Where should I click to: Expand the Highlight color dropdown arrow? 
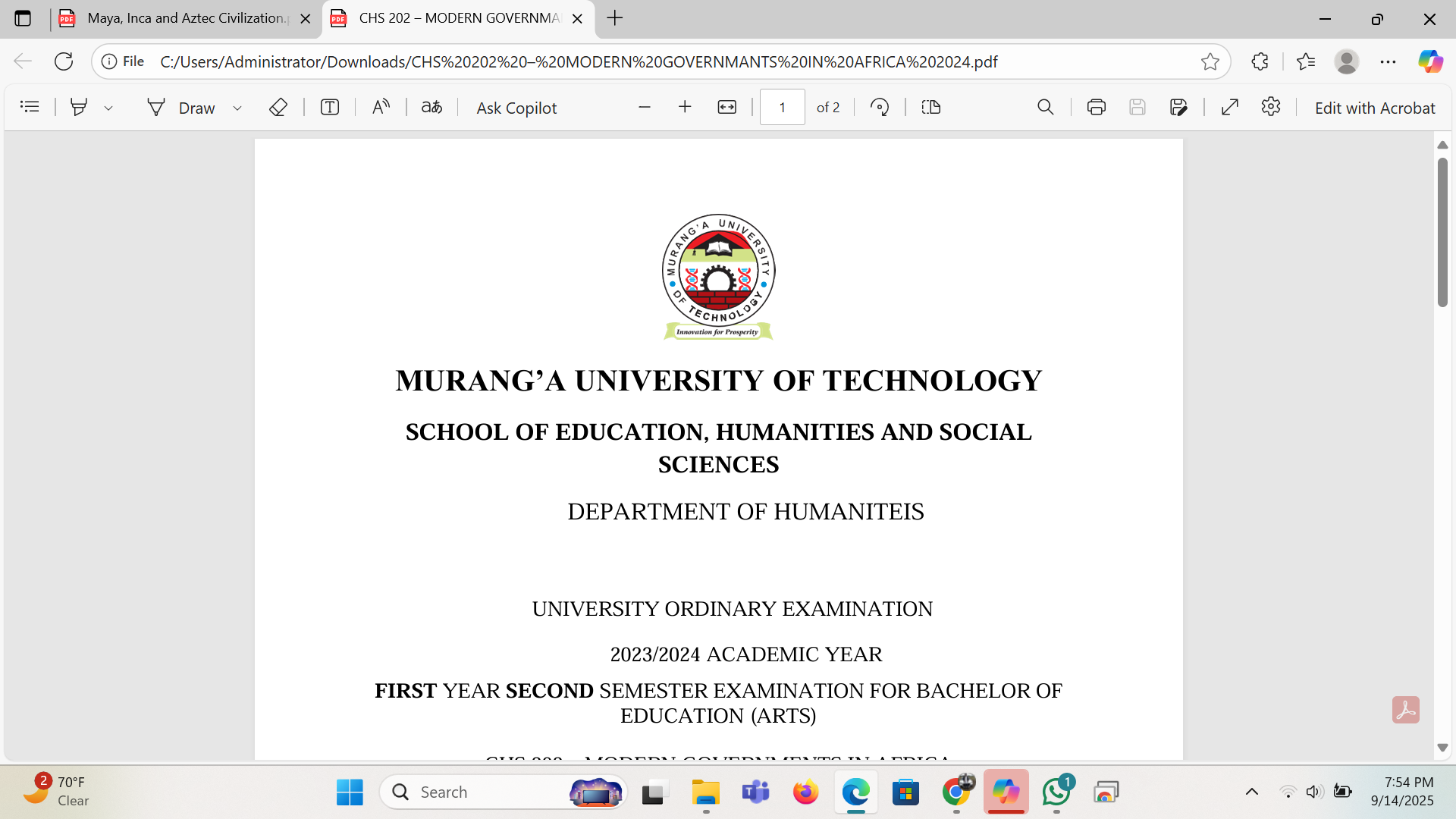click(x=108, y=108)
